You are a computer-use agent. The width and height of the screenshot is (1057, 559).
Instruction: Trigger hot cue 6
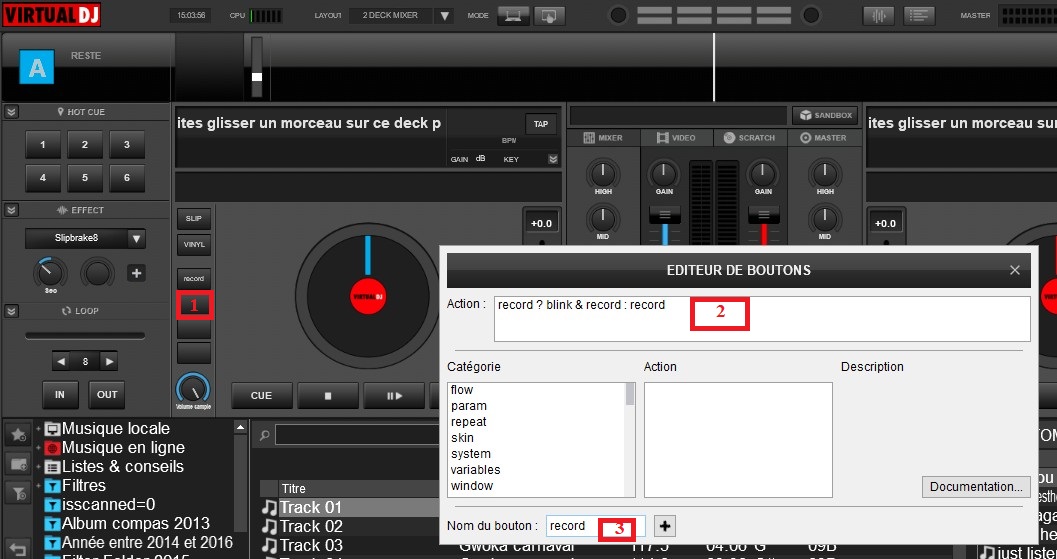click(x=127, y=178)
